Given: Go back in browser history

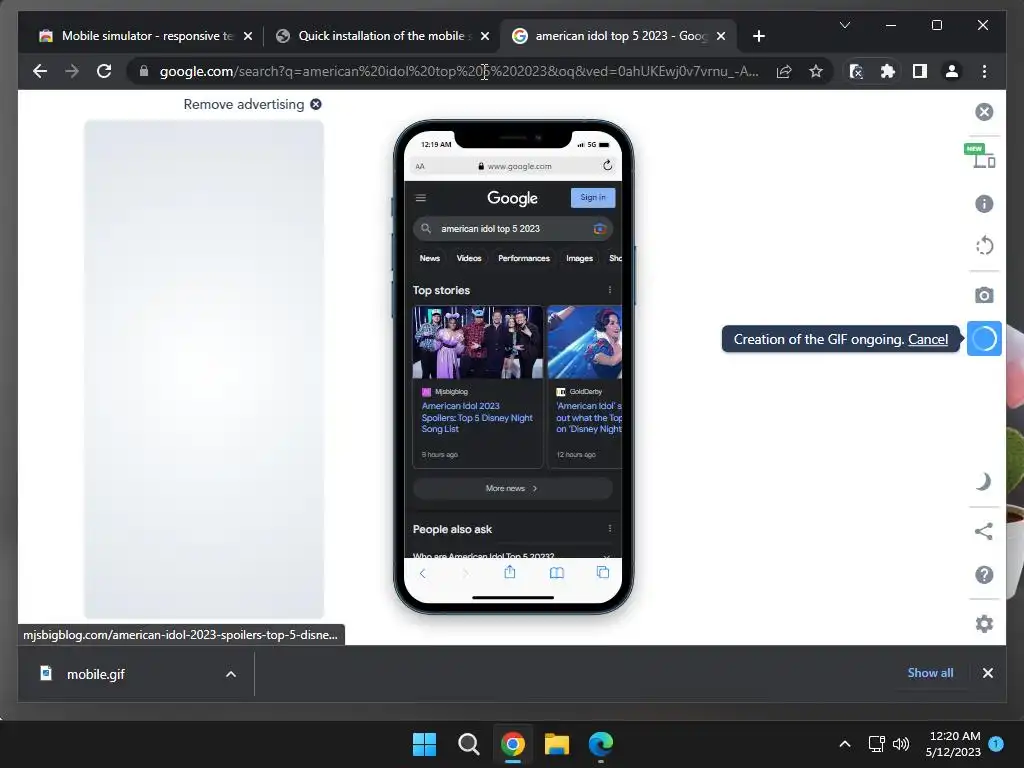Looking at the screenshot, I should (x=40, y=71).
